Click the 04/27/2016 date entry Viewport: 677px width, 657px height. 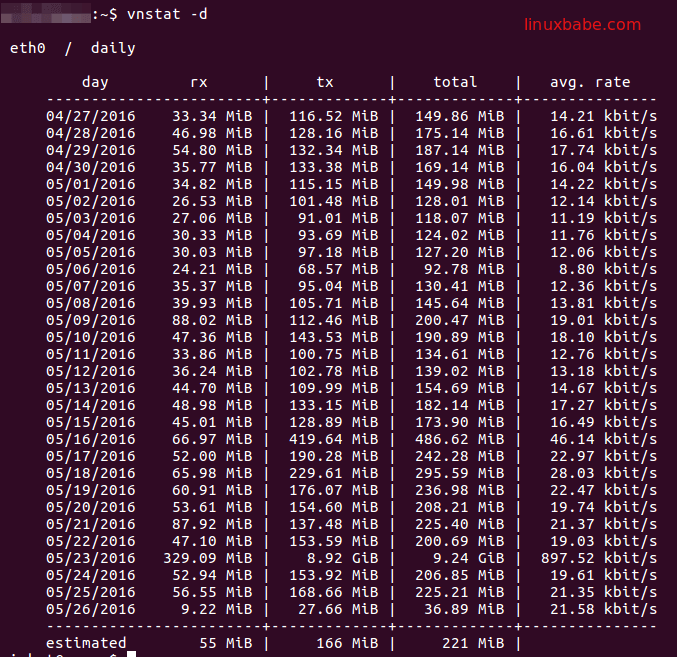click(x=90, y=116)
